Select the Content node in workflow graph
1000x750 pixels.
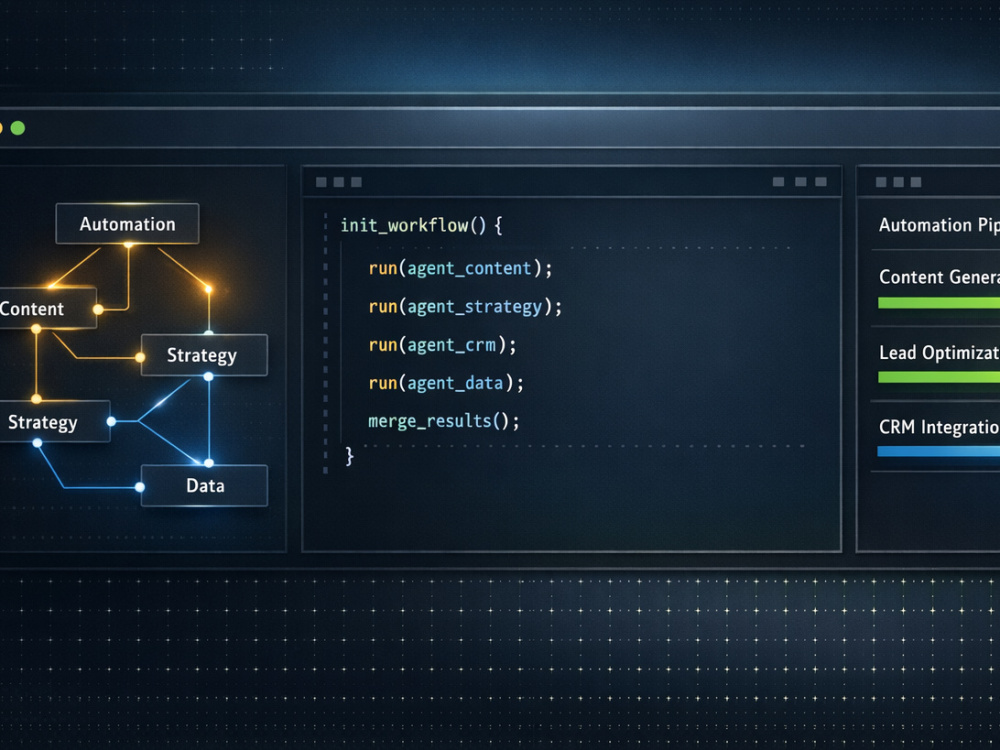[x=48, y=308]
